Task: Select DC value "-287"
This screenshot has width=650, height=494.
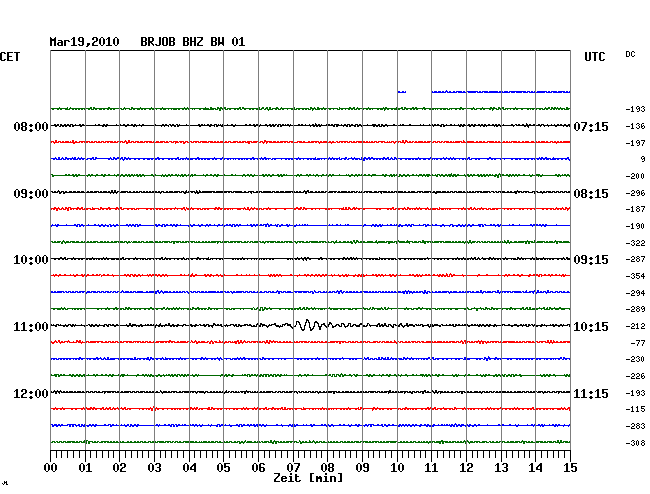Action: 635,259
